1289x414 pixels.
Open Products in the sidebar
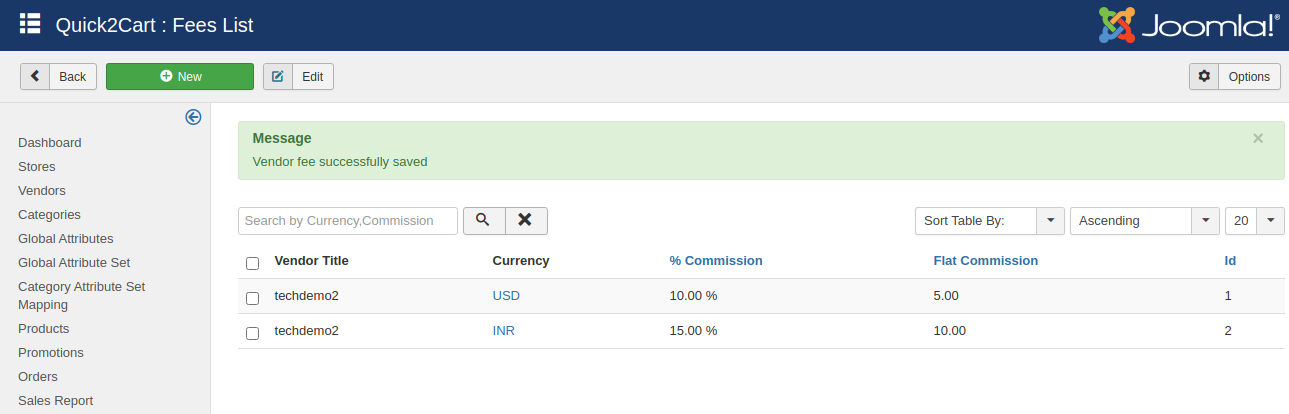[43, 329]
